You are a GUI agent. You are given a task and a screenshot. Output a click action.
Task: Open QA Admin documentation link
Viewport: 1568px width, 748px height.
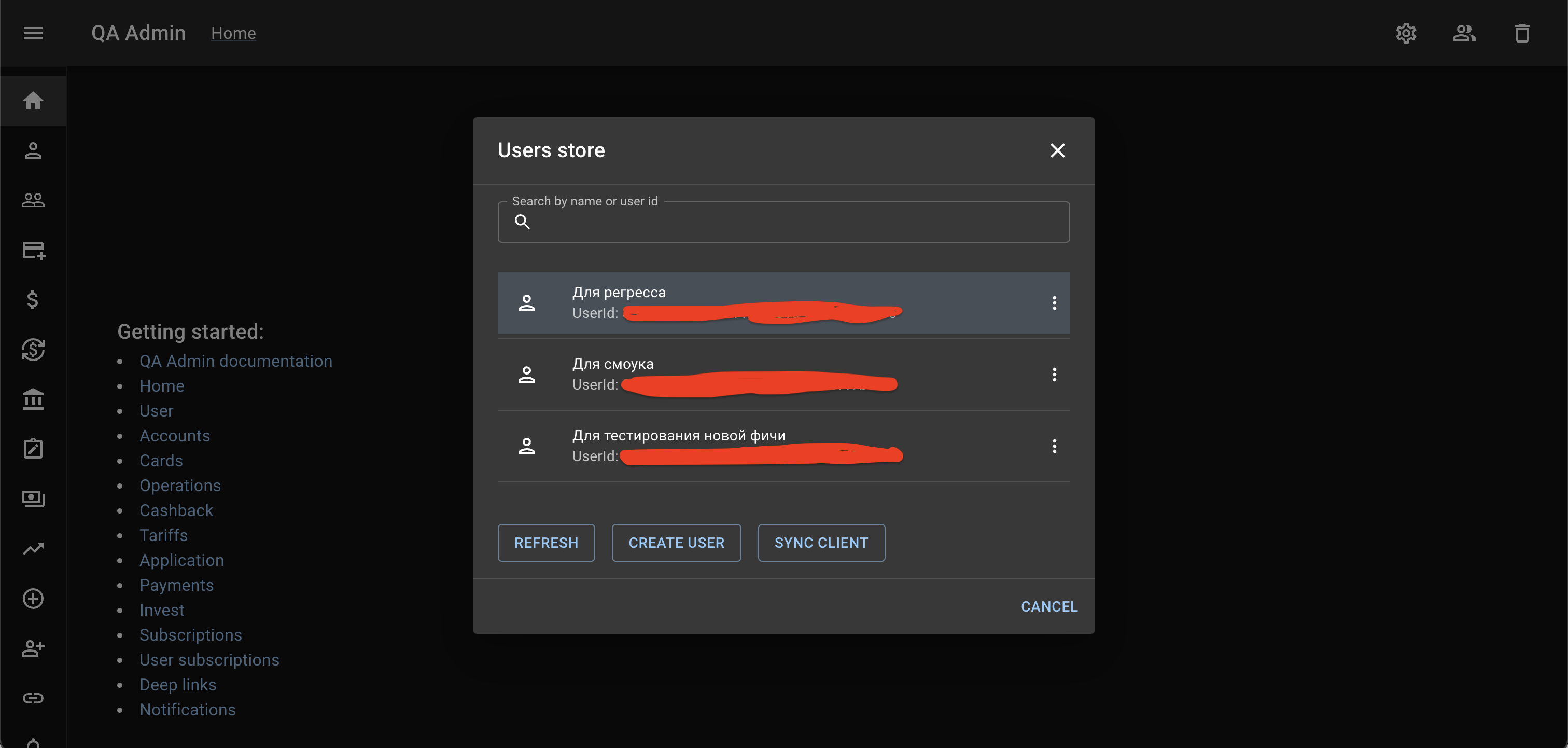tap(235, 361)
